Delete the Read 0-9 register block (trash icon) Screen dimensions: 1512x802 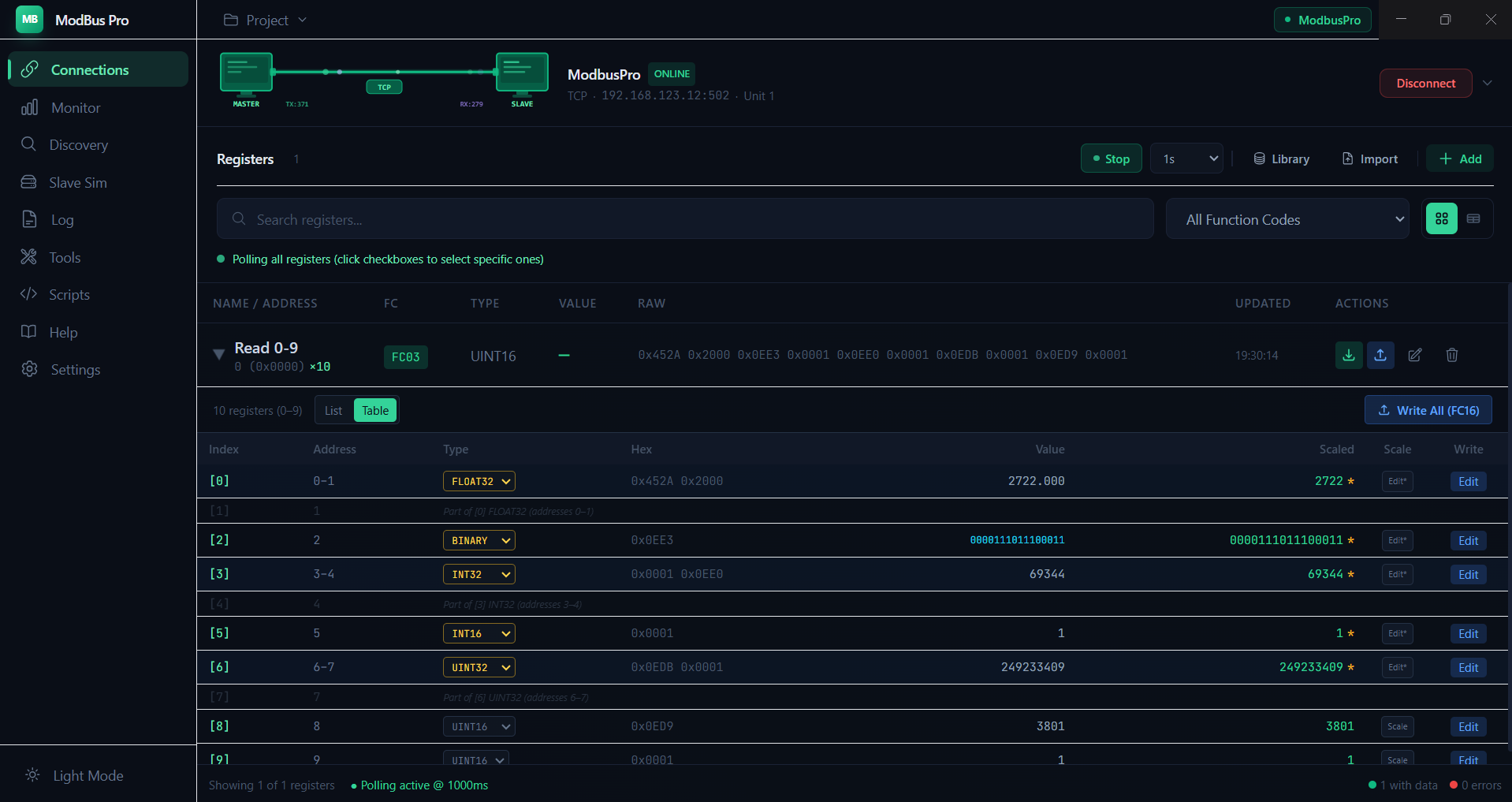tap(1451, 355)
